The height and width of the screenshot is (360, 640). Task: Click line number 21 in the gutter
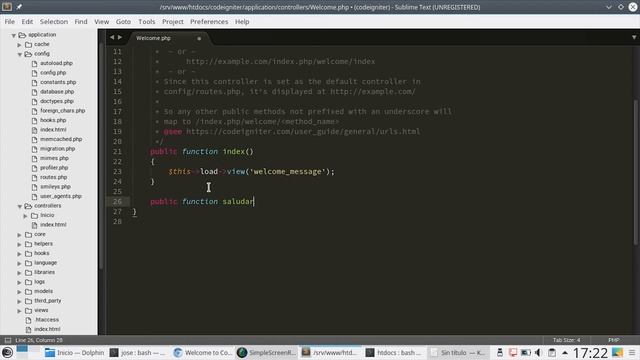pyautogui.click(x=118, y=151)
